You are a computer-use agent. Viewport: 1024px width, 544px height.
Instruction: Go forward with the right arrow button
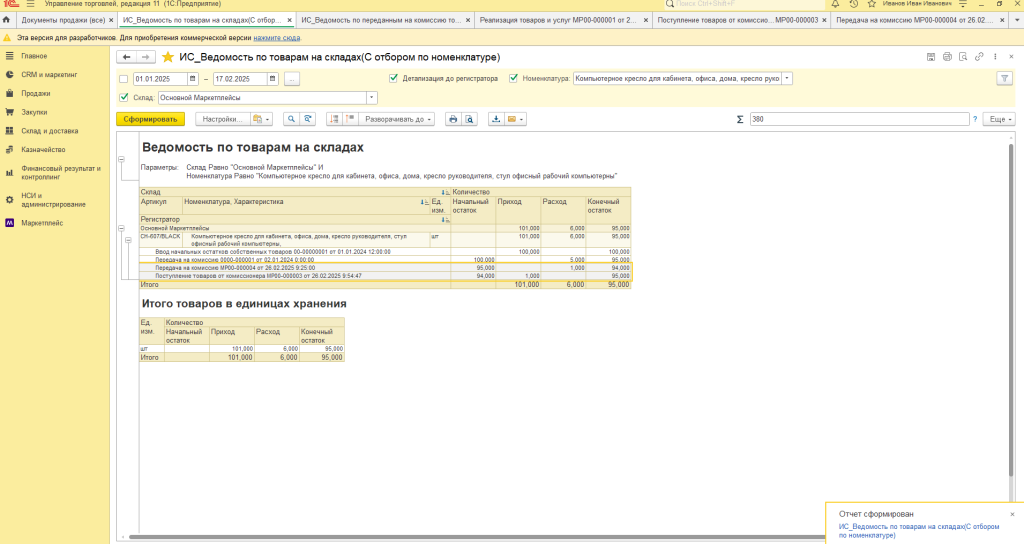(x=146, y=57)
